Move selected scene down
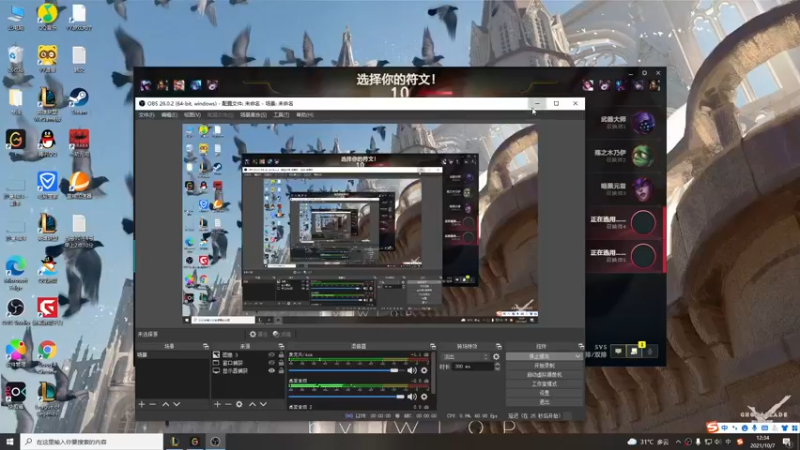 pyautogui.click(x=177, y=404)
